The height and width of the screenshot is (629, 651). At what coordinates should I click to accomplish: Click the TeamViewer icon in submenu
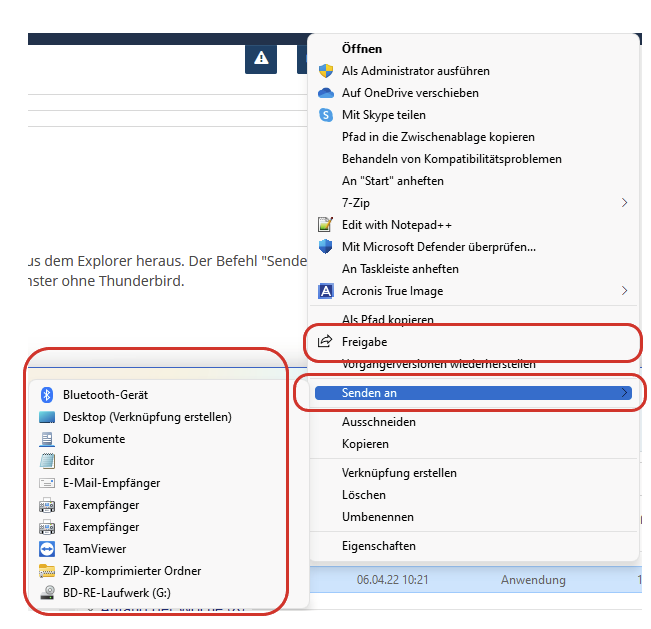(46, 549)
